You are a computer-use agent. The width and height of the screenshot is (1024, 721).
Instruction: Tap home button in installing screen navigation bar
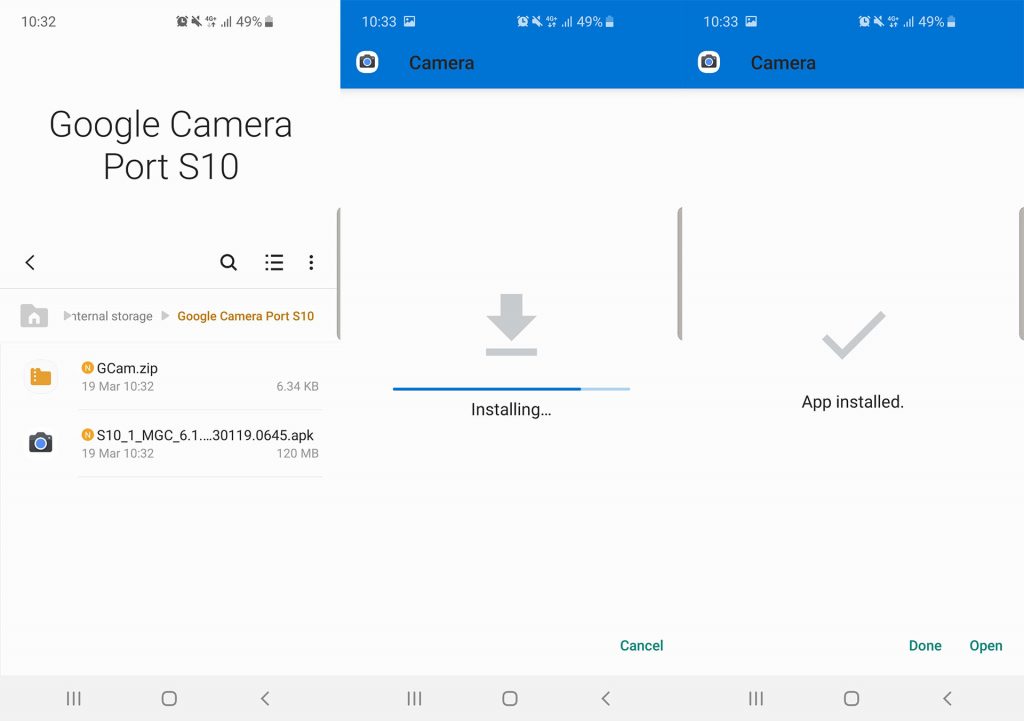click(510, 698)
